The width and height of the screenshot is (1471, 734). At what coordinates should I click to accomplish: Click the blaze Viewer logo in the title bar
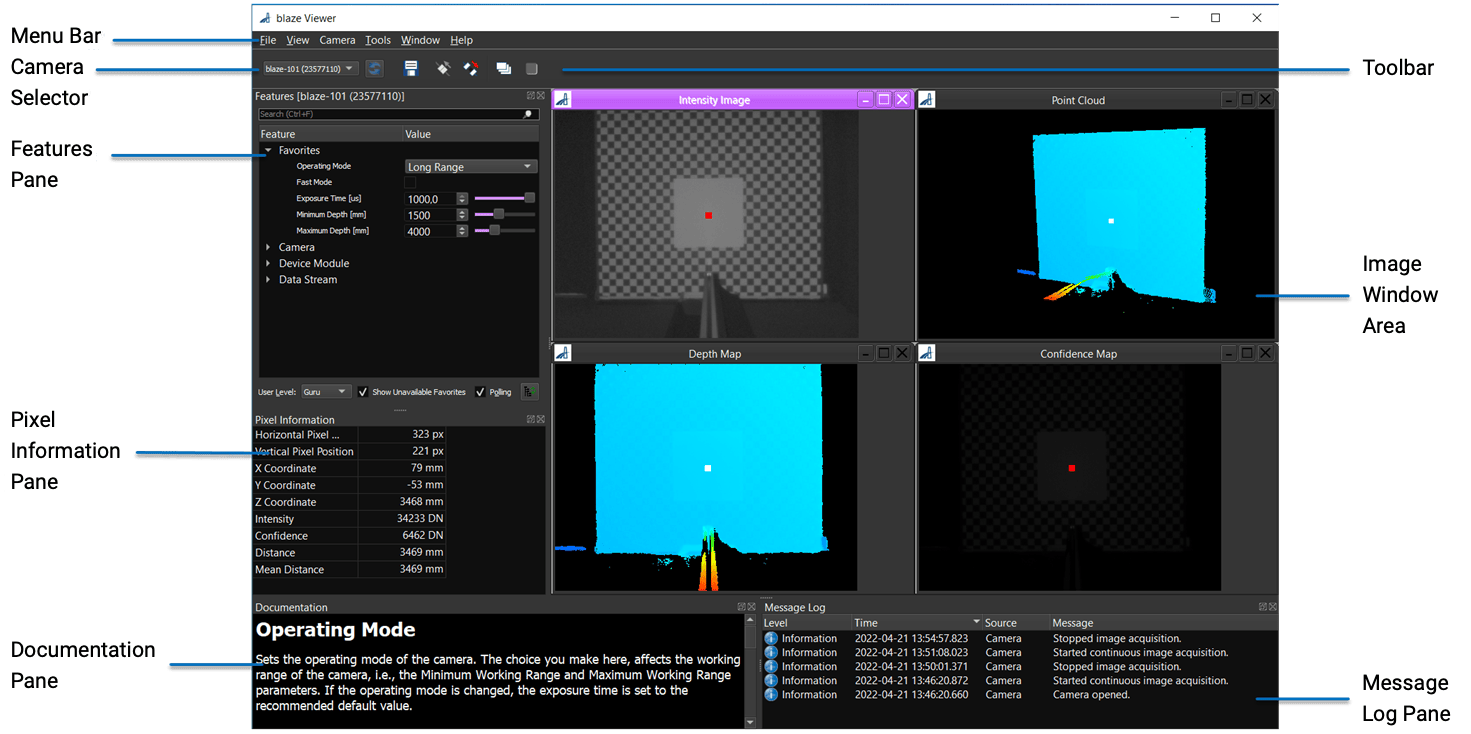(264, 18)
